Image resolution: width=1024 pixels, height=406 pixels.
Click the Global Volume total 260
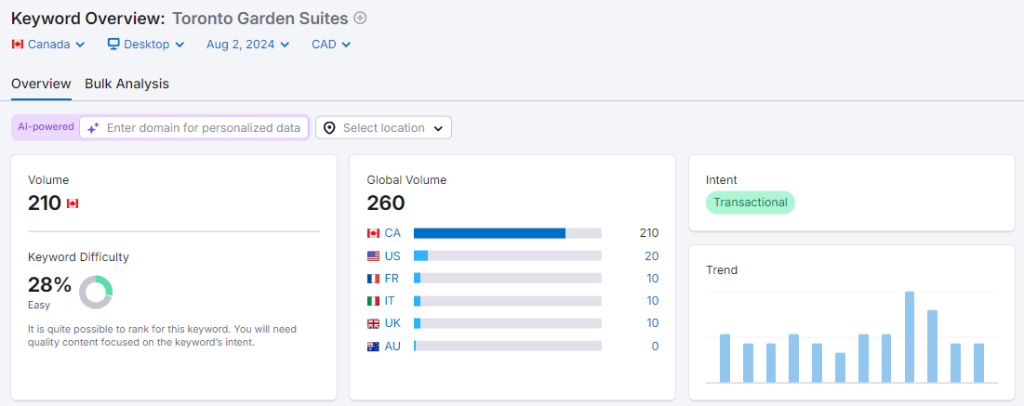386,203
